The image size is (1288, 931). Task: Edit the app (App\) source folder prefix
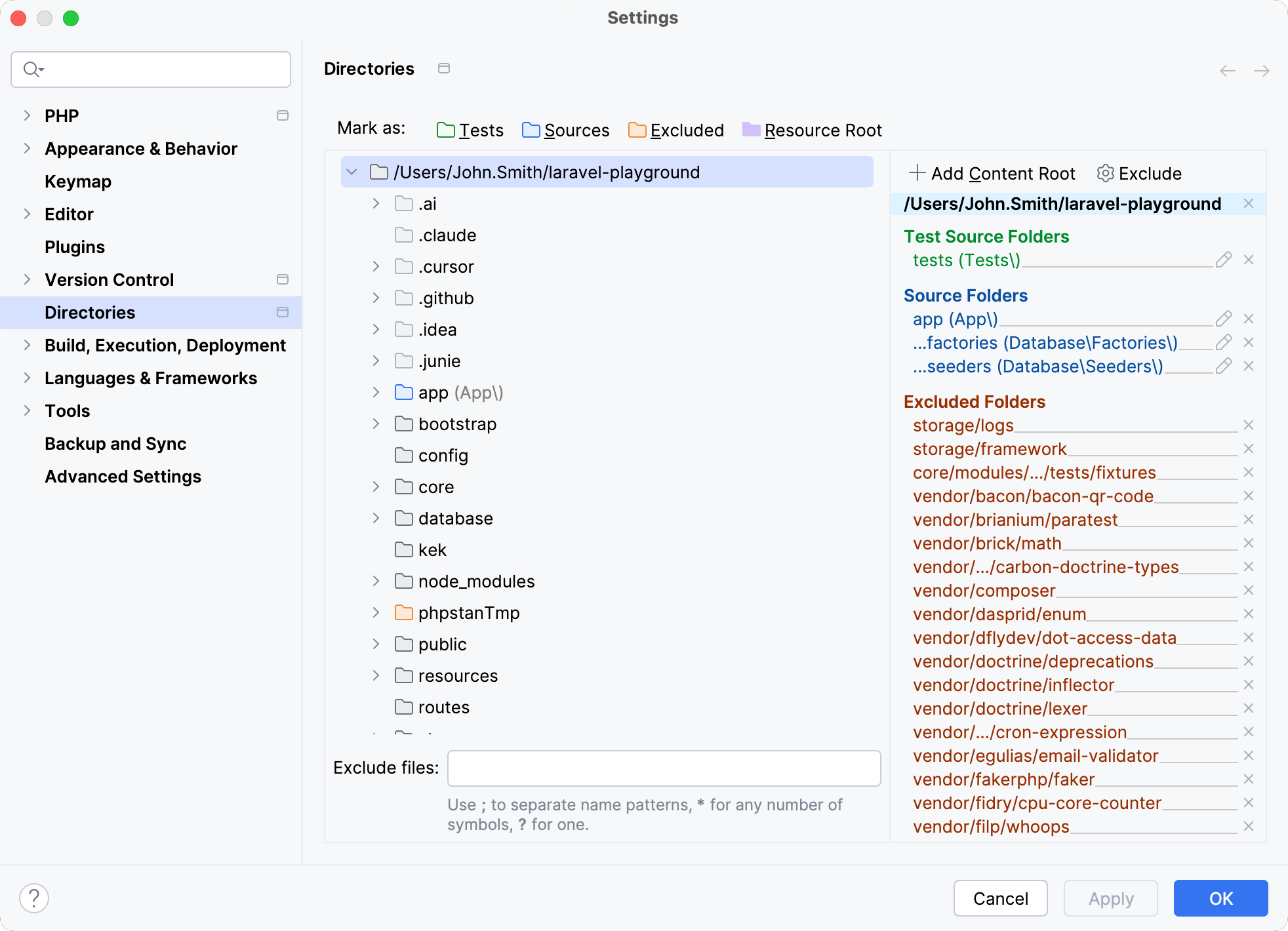click(1223, 319)
